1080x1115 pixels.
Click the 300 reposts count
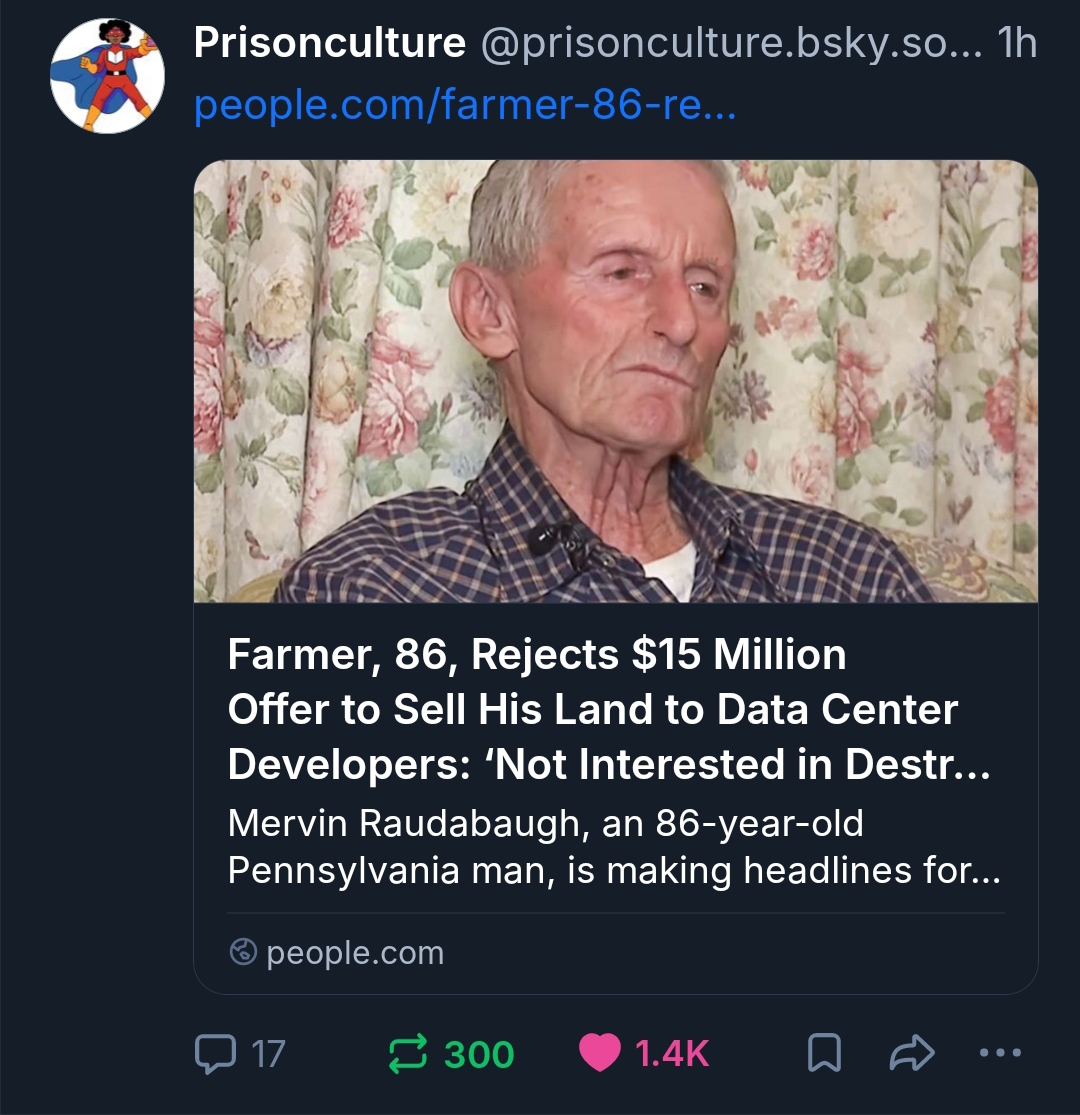479,1054
